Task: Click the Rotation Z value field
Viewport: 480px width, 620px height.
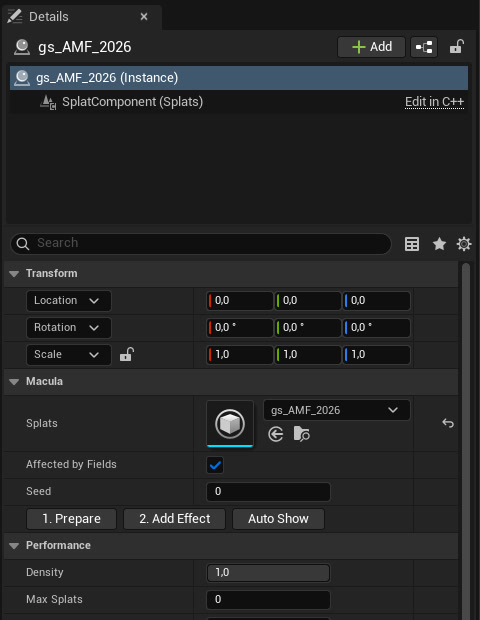Action: 376,328
